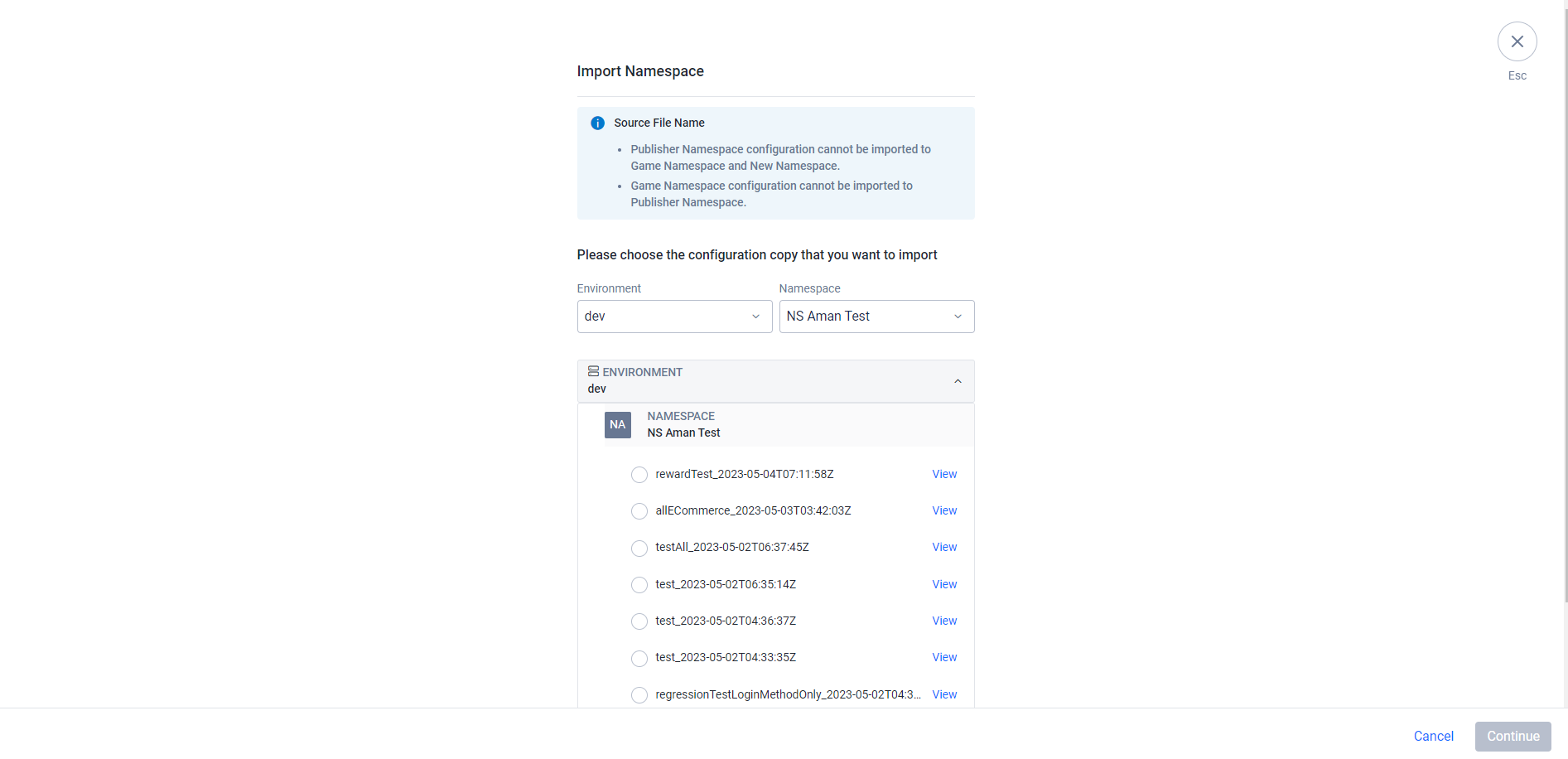The height and width of the screenshot is (759, 1568).
Task: Open View link for test_2023-05-02T06:35:14Z
Action: click(944, 584)
